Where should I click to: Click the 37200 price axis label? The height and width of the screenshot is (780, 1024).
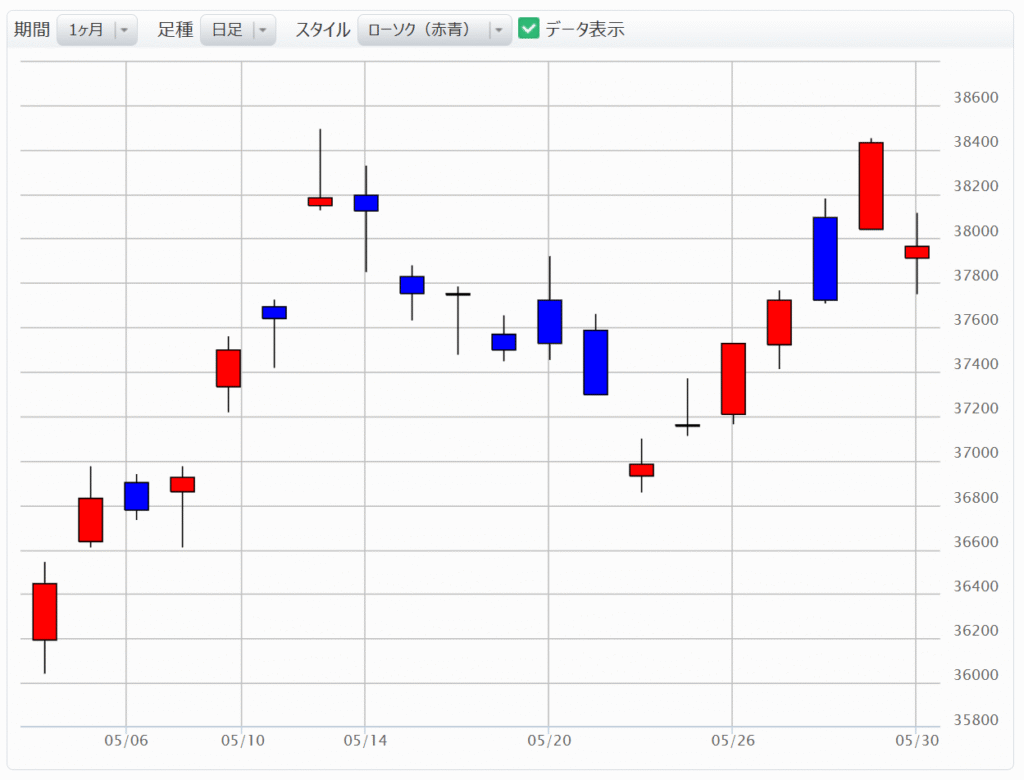tap(976, 408)
